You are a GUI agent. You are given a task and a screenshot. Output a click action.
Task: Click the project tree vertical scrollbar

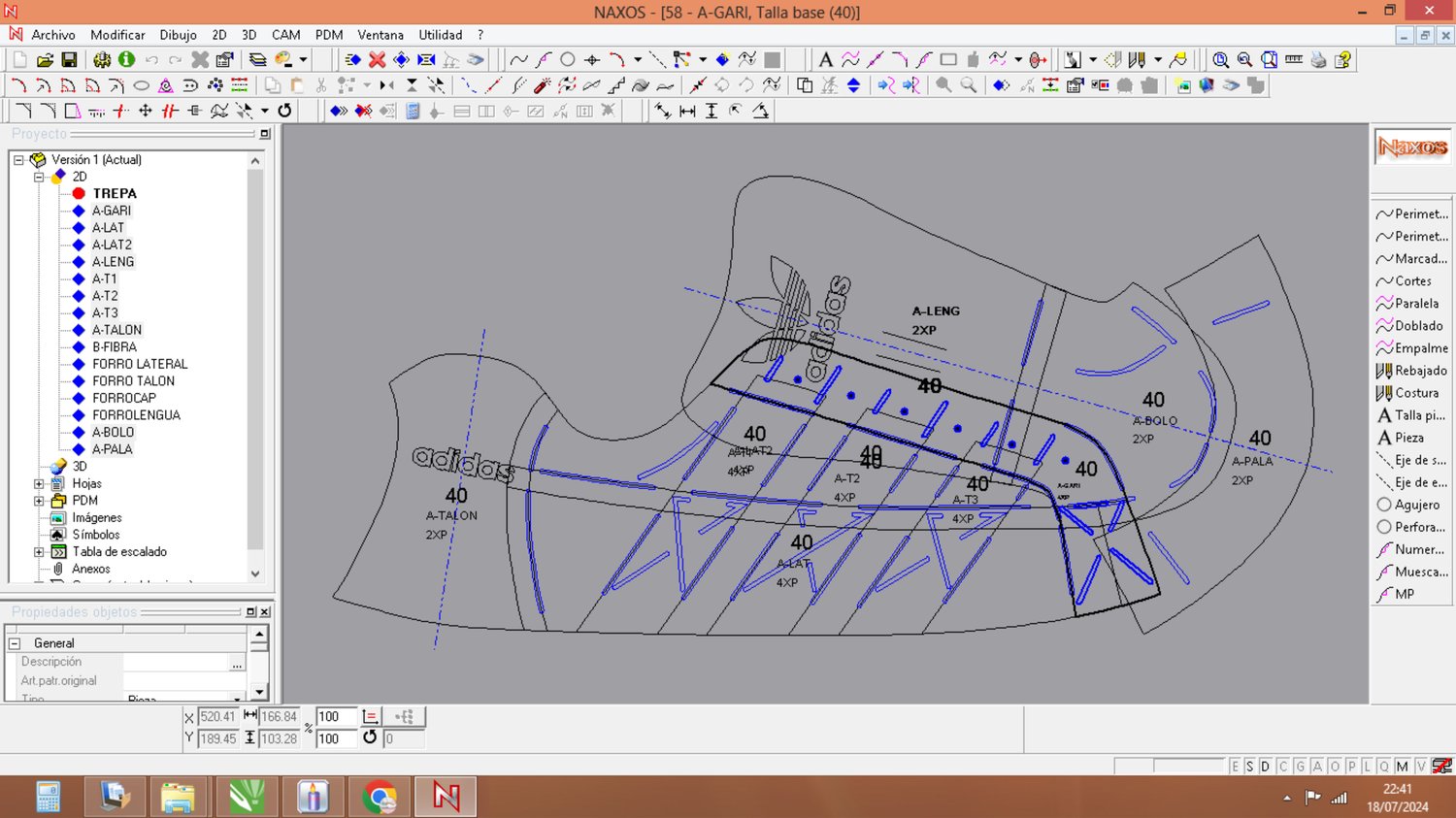pos(255,367)
